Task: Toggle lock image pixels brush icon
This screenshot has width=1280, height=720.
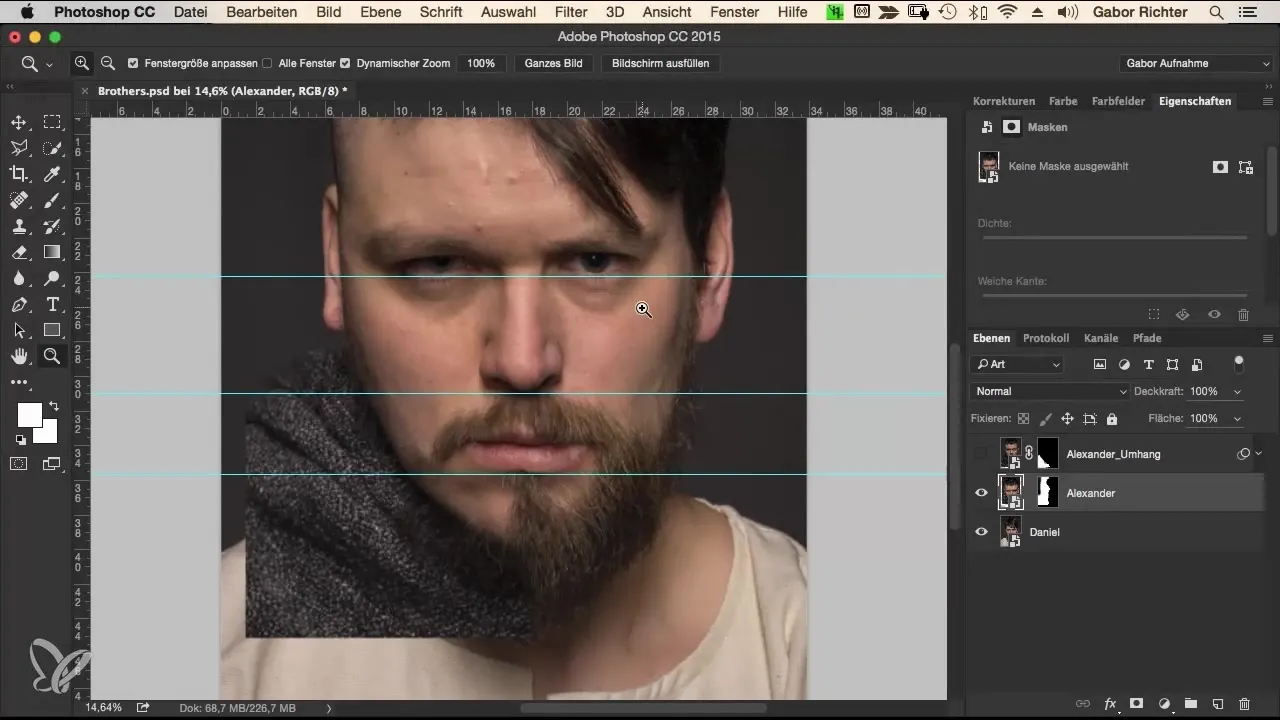Action: coord(1046,419)
